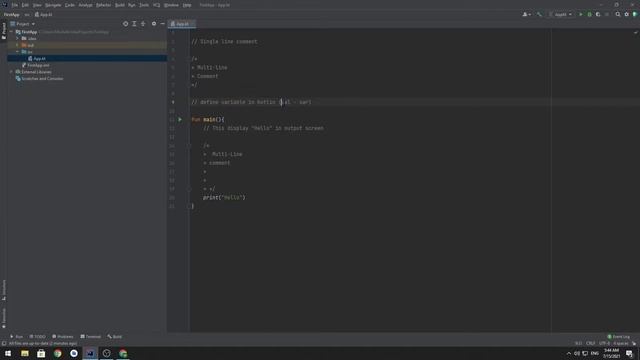
Task: Open the Problems tool window
Action: 62,337
